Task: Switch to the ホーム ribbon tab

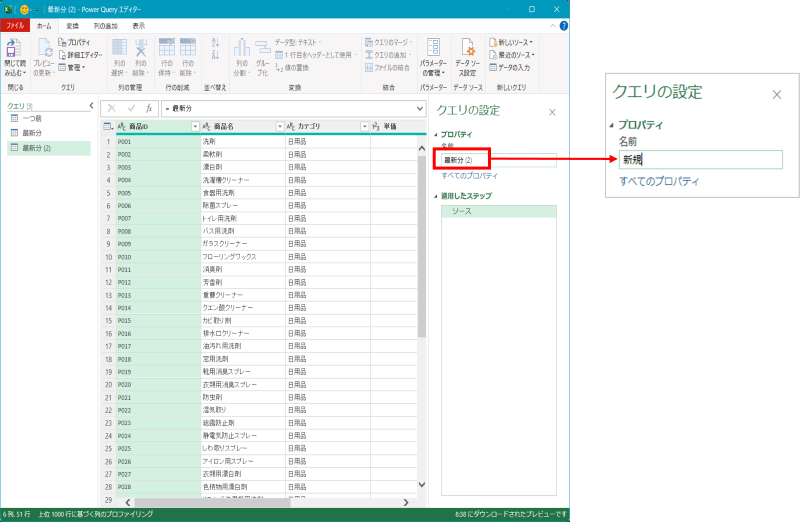Action: (x=44, y=26)
